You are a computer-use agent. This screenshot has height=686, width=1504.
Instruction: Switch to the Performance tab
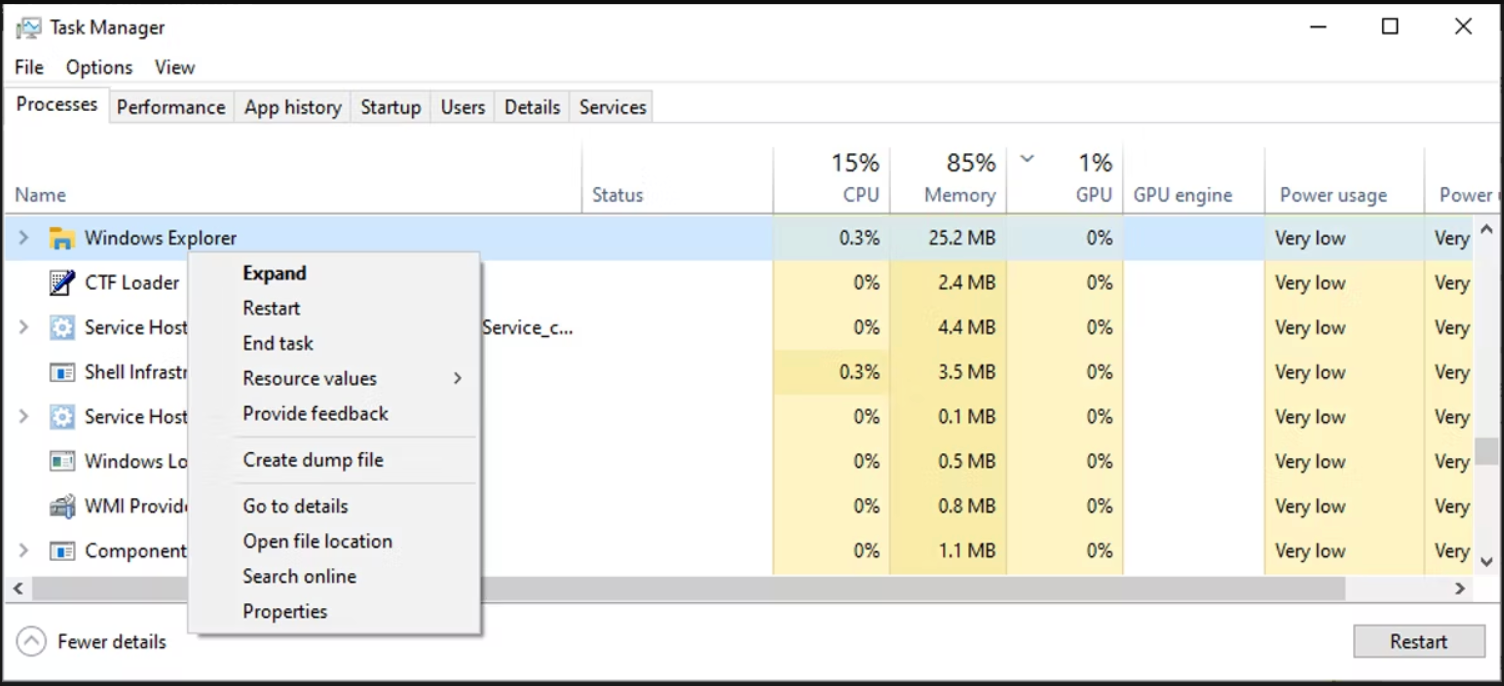(x=171, y=107)
